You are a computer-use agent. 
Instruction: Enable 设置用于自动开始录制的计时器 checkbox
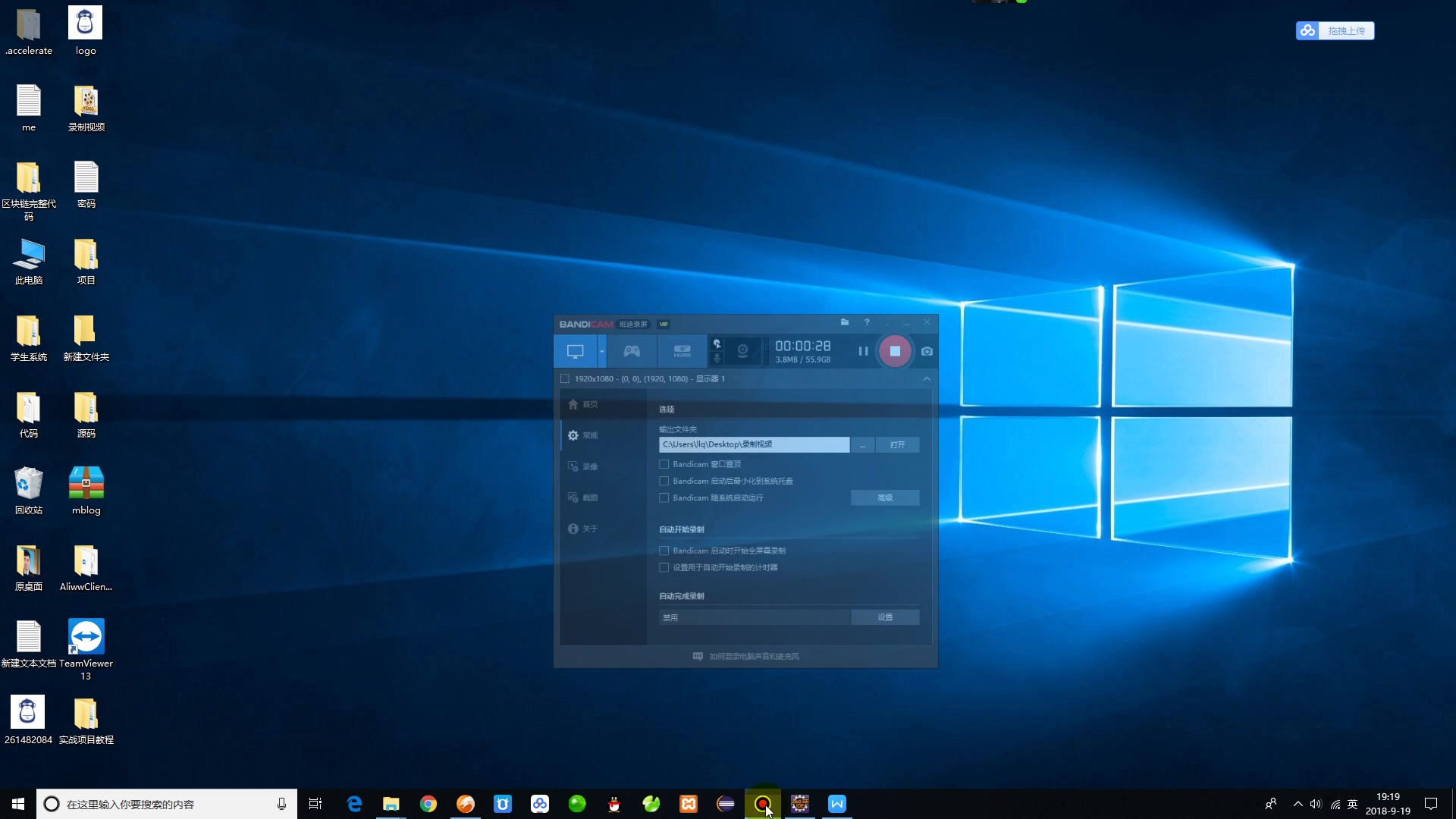pyautogui.click(x=664, y=567)
